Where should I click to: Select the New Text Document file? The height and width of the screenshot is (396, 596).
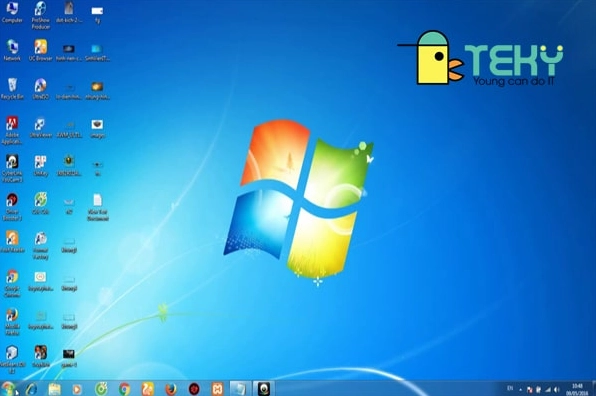point(98,207)
